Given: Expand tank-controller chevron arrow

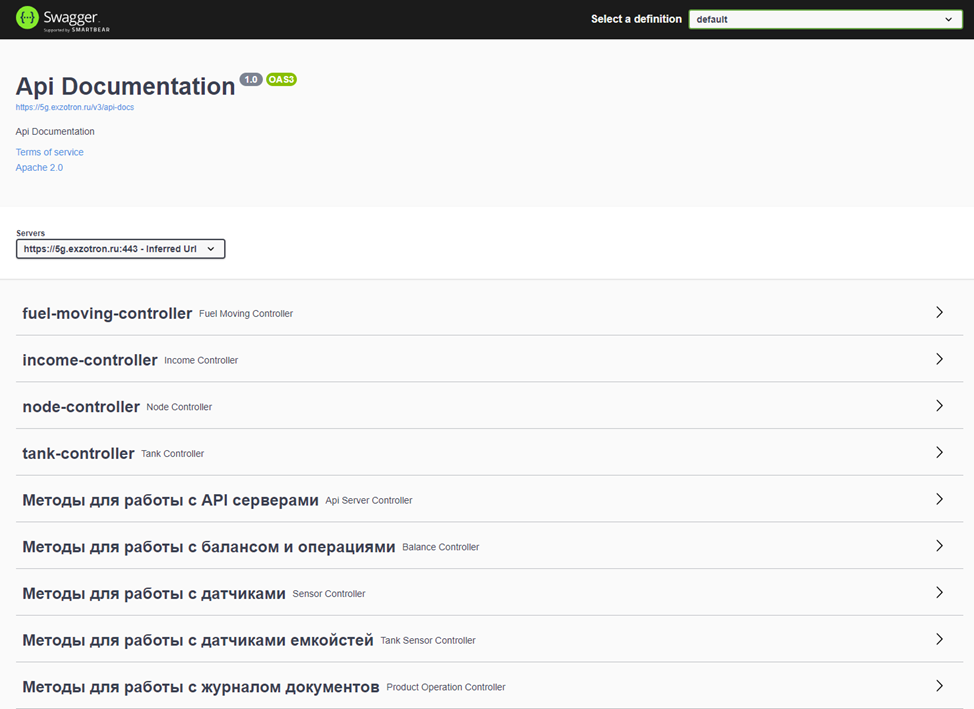Looking at the screenshot, I should (x=939, y=452).
